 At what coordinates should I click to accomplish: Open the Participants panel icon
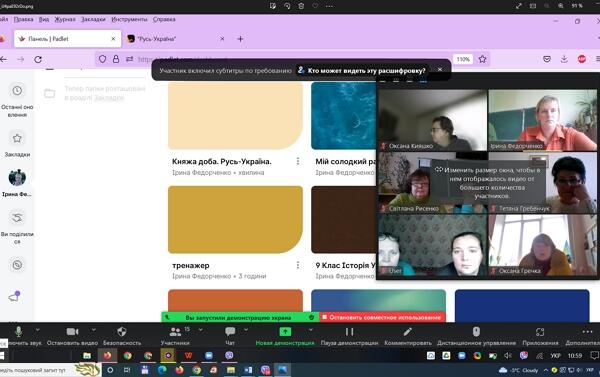point(175,331)
